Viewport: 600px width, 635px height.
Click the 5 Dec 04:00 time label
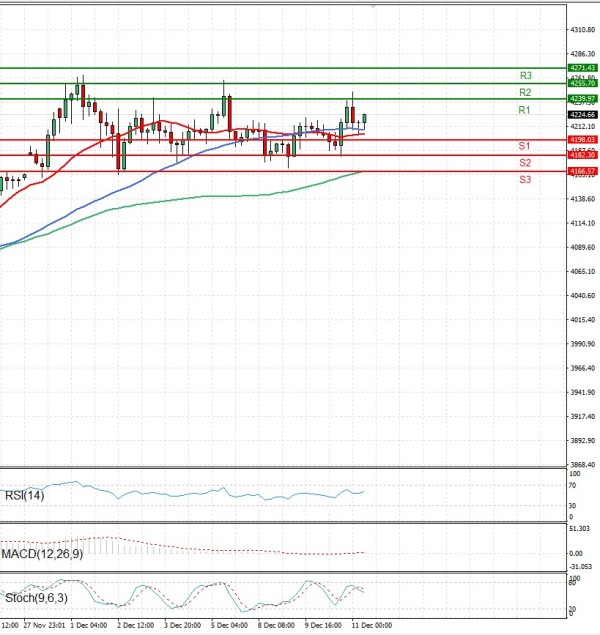tap(228, 625)
